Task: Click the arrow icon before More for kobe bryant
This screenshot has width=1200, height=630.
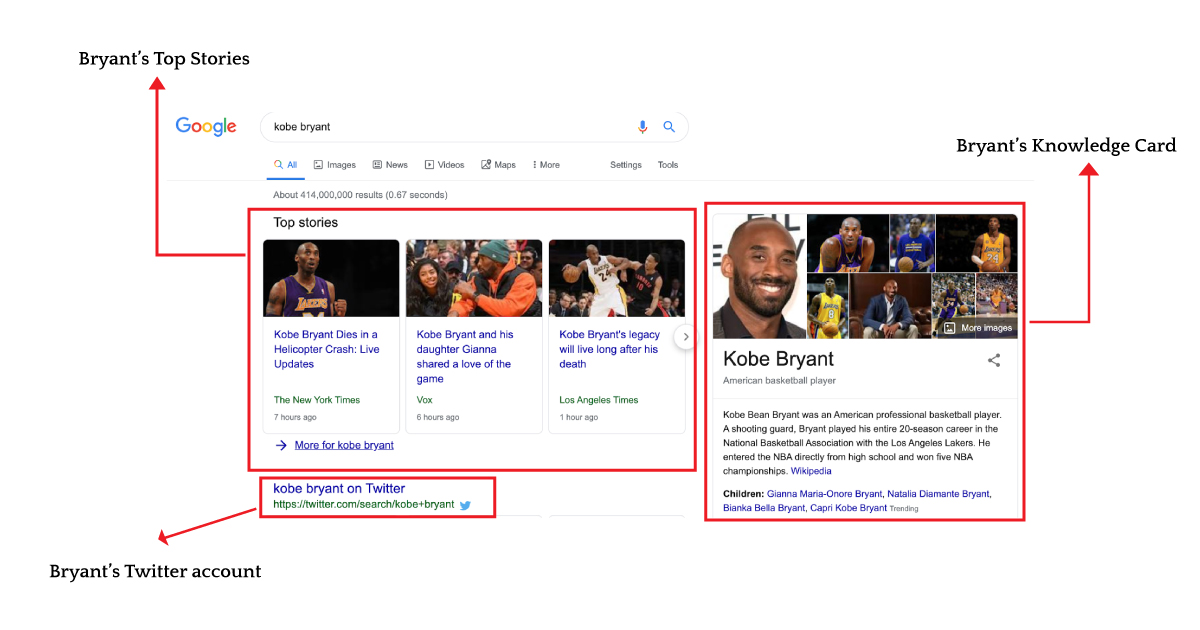Action: click(281, 445)
